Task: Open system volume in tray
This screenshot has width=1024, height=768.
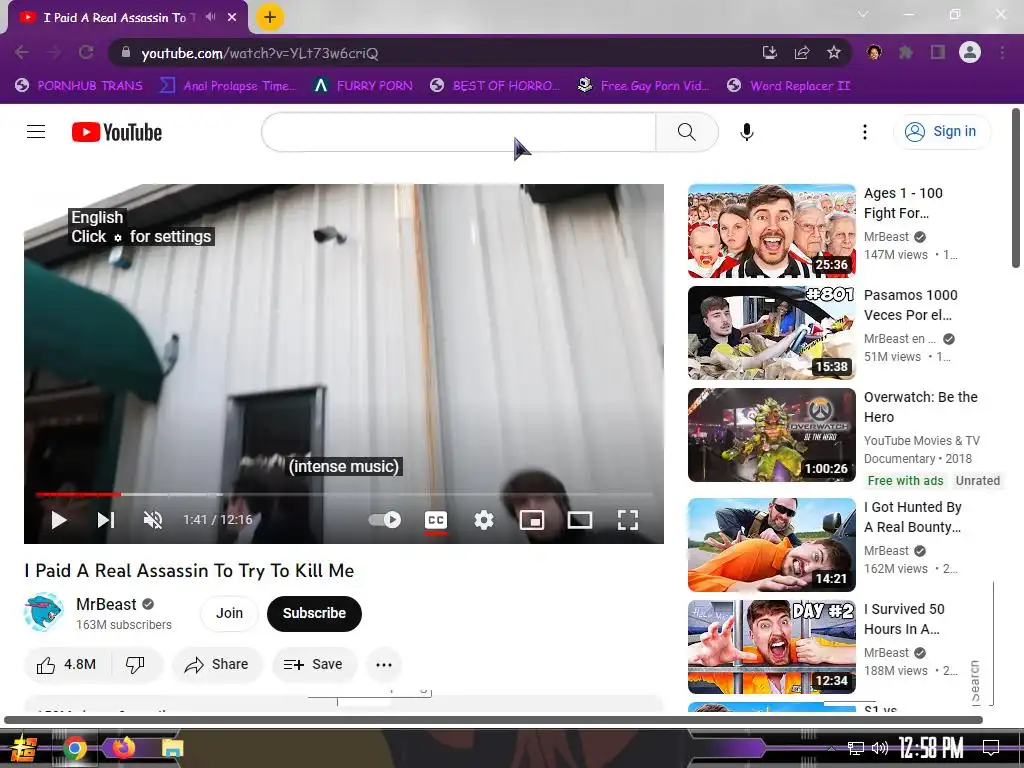Action: [x=880, y=748]
